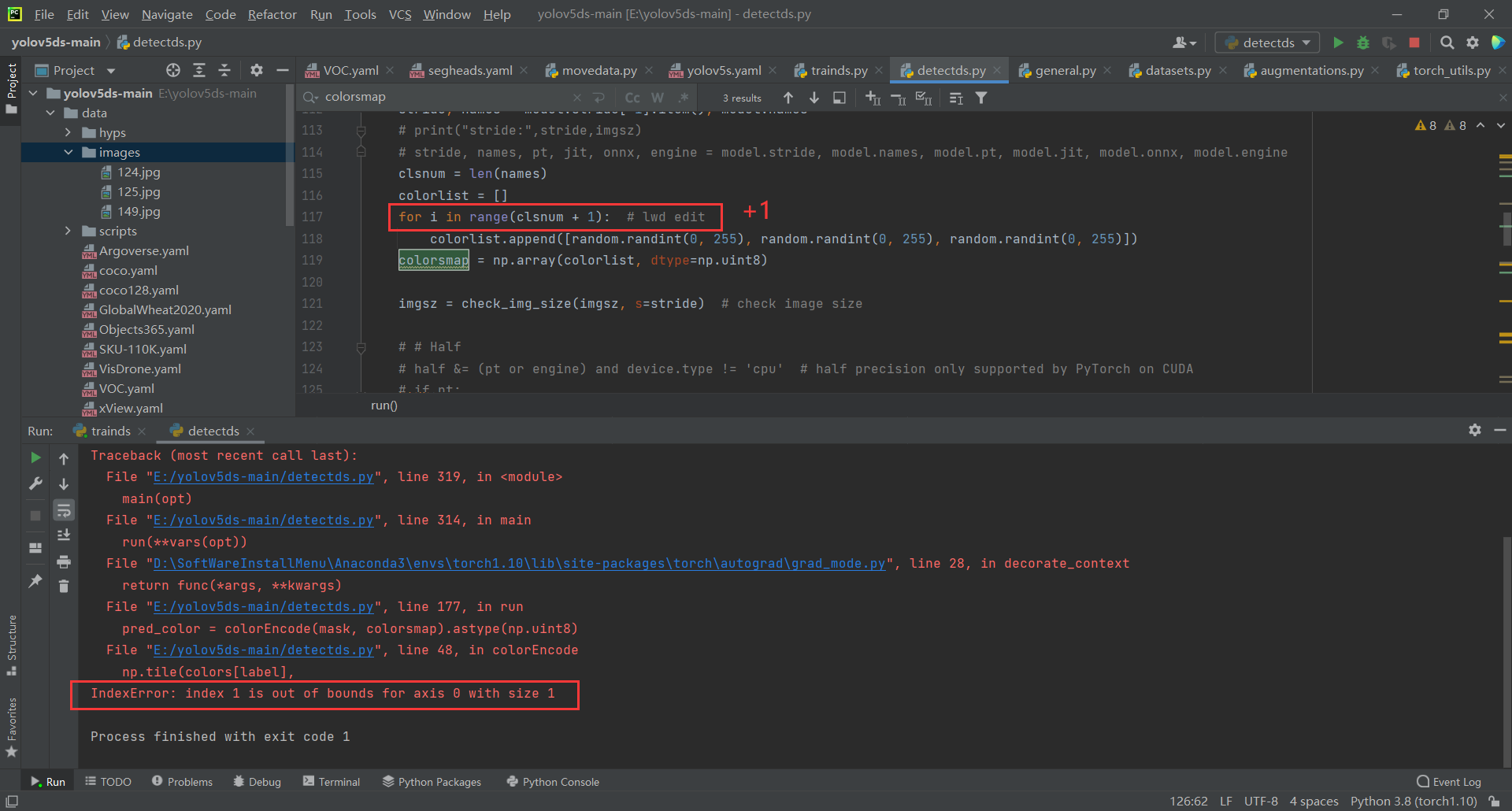Screen dimensions: 1512x811
Task: Open Project panel options gear
Action: pyautogui.click(x=257, y=70)
